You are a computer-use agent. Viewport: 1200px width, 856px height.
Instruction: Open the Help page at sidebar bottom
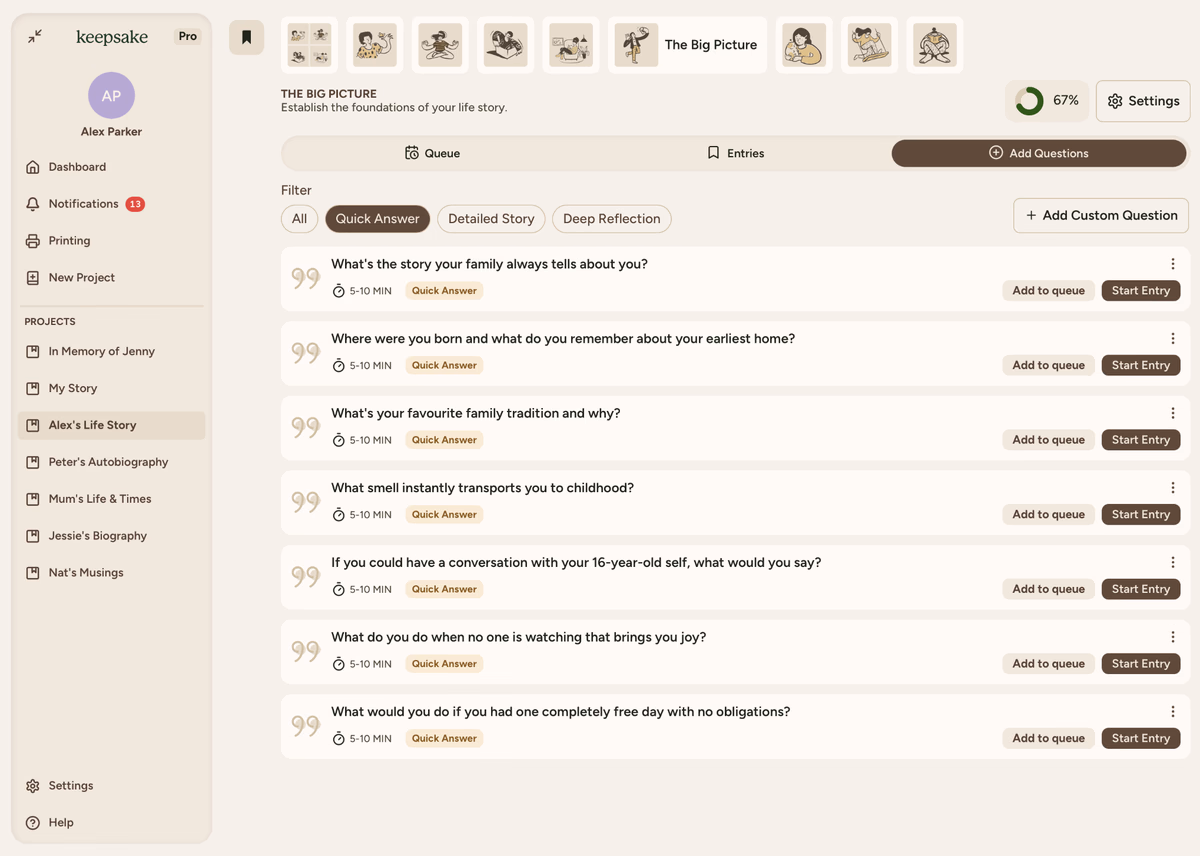(33, 823)
